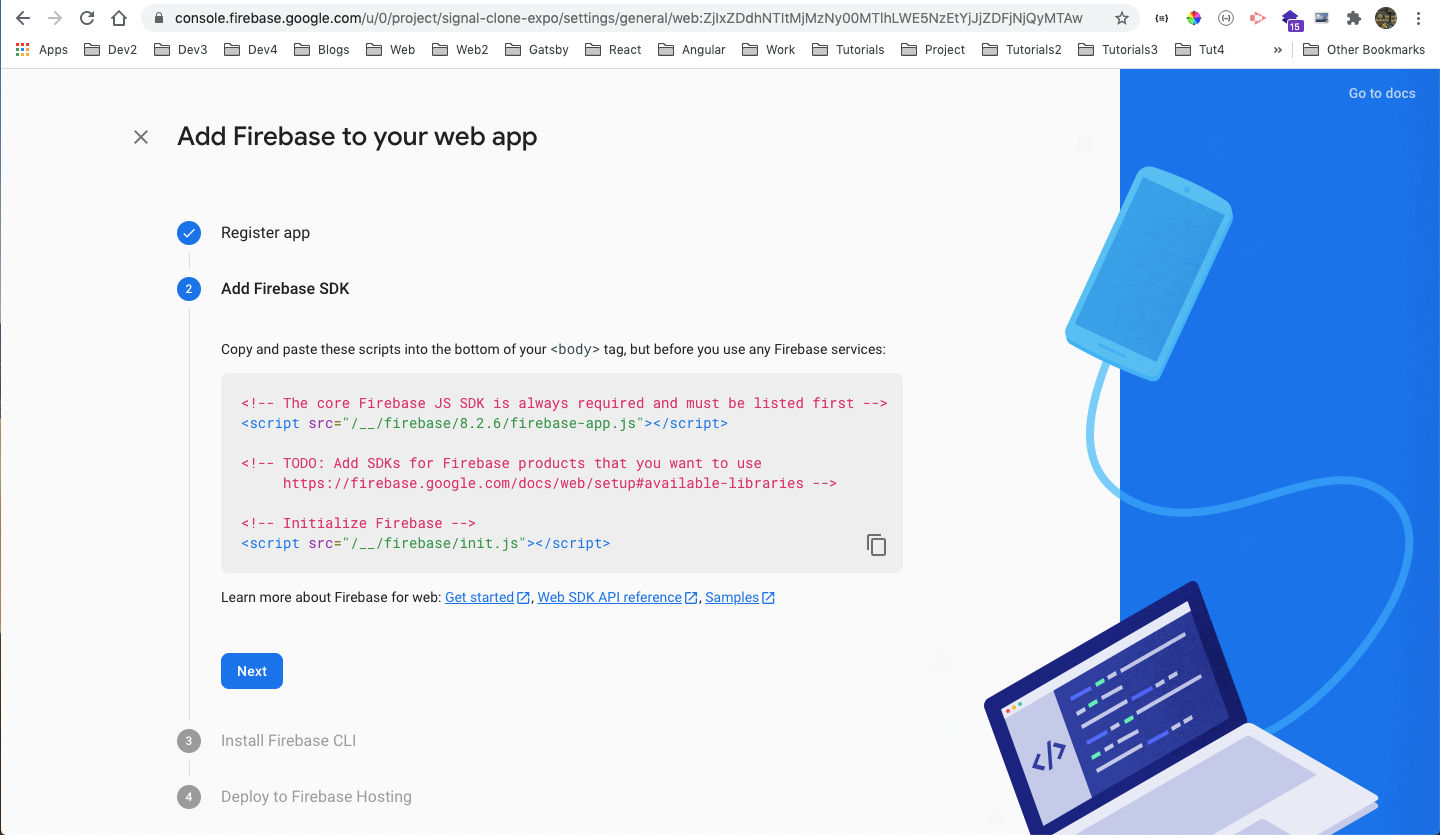
Task: Open the Web bookmarks folder
Action: click(x=391, y=49)
